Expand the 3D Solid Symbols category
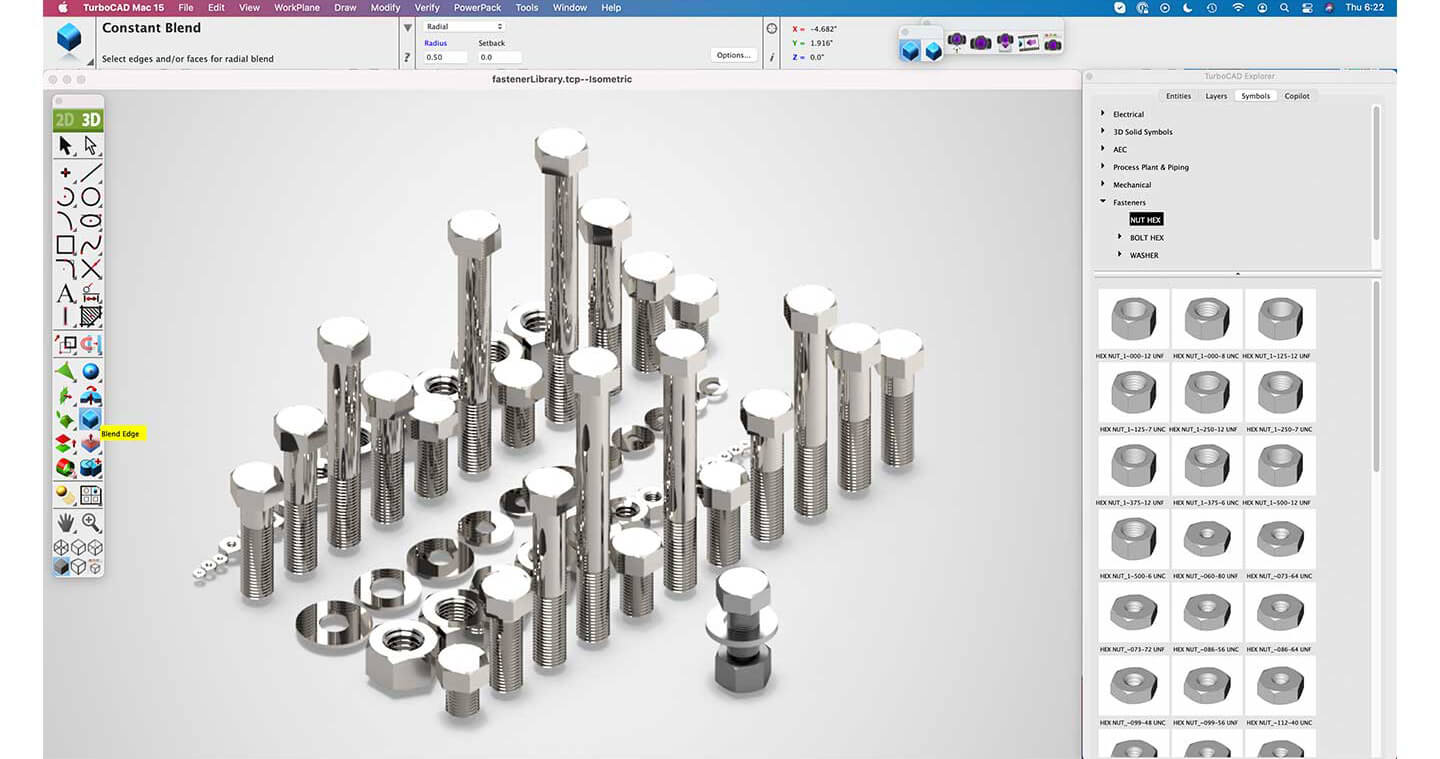The image size is (1440, 759). click(x=1103, y=132)
